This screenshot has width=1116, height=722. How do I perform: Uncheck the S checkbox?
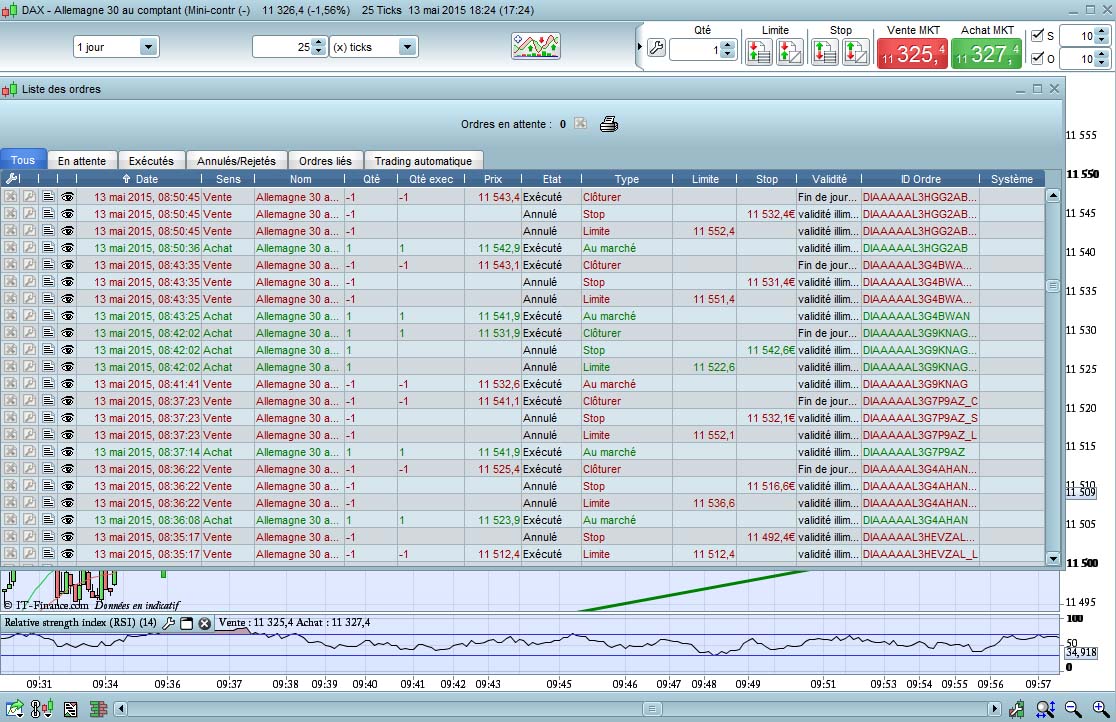(1037, 36)
